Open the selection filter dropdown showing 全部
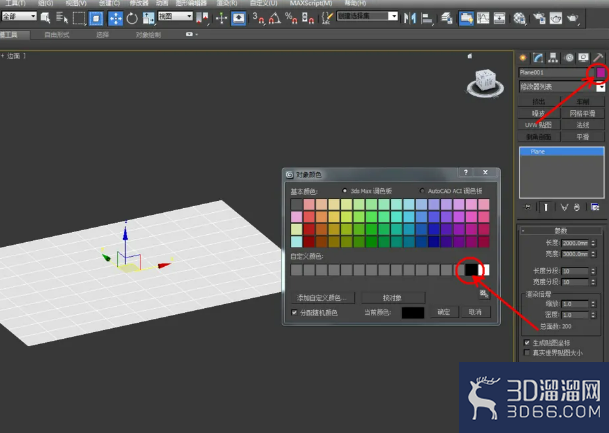This screenshot has height=433, width=609. [x=19, y=16]
